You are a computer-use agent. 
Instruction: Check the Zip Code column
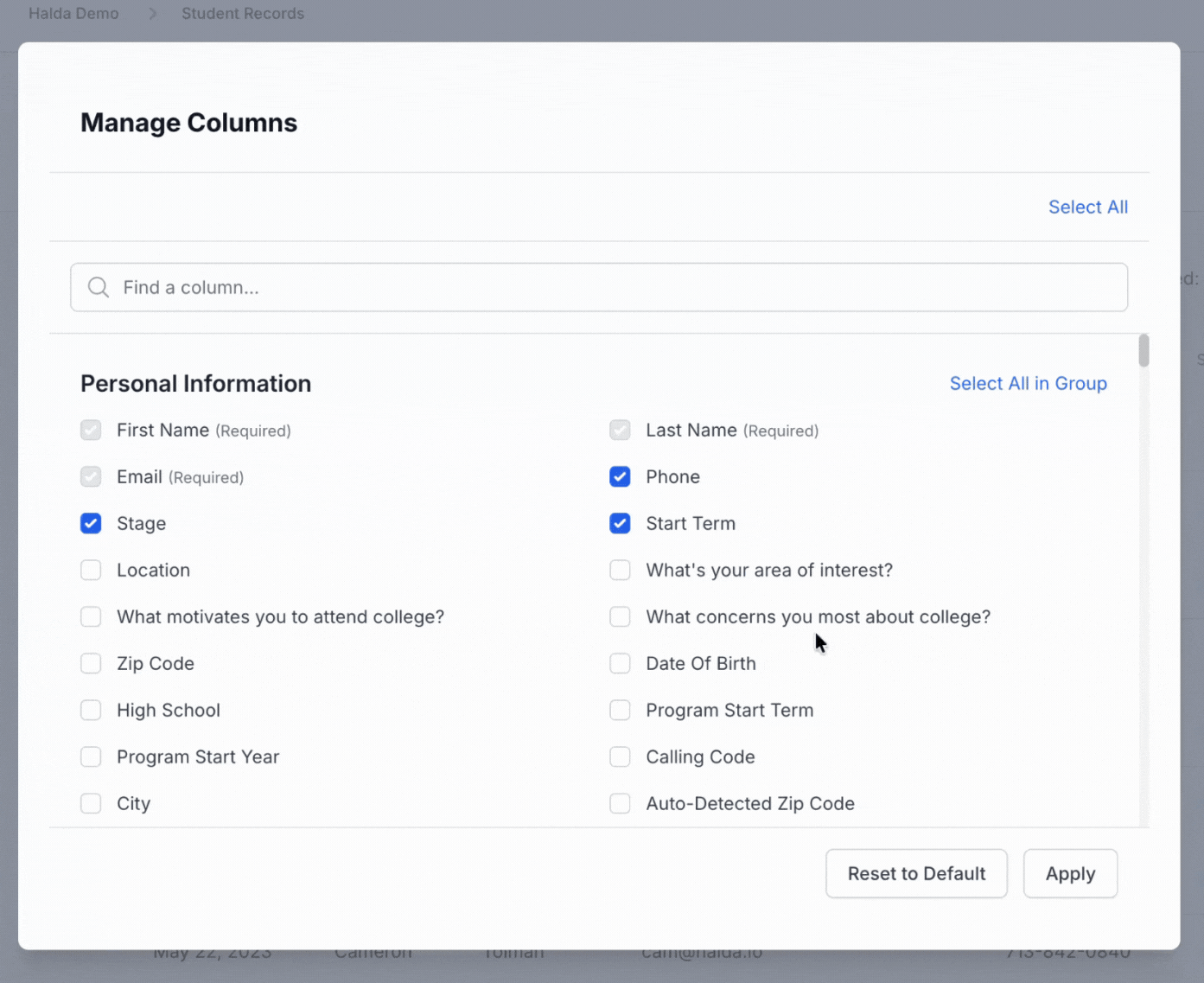point(91,663)
